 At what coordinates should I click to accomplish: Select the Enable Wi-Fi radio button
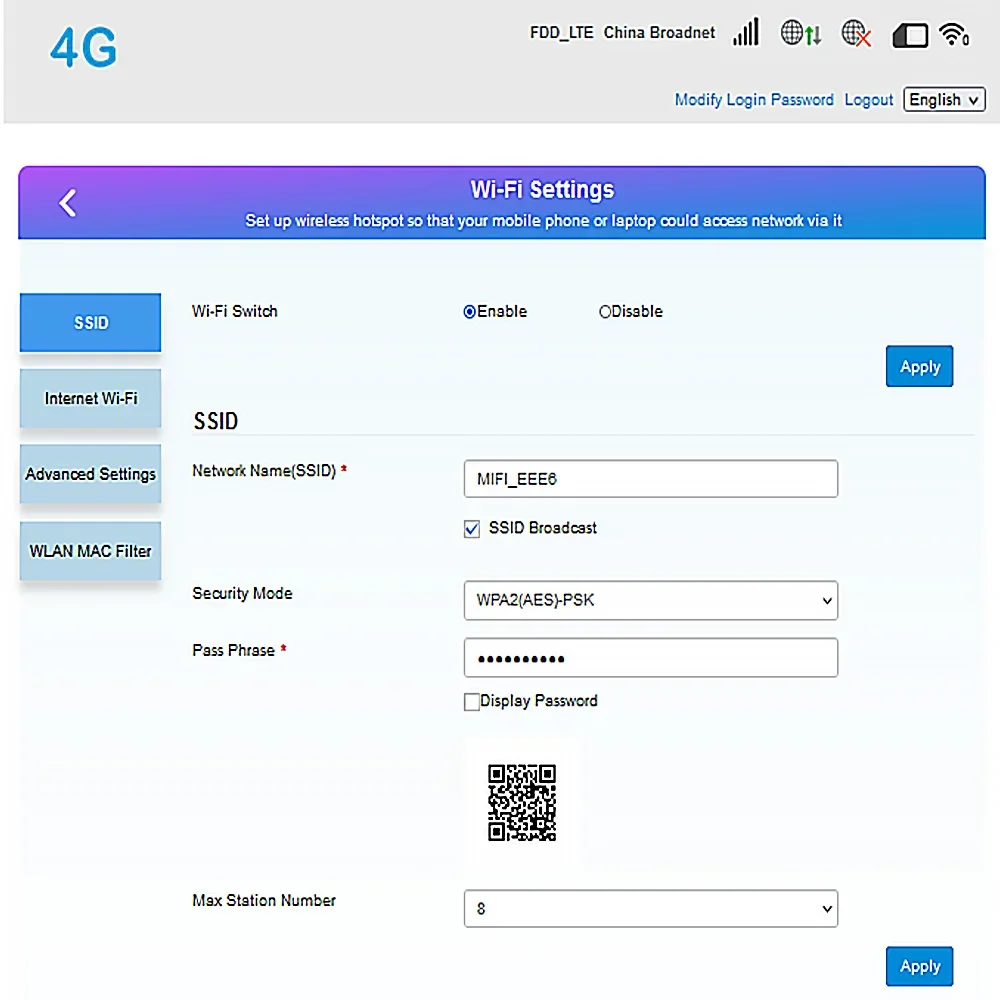(470, 312)
